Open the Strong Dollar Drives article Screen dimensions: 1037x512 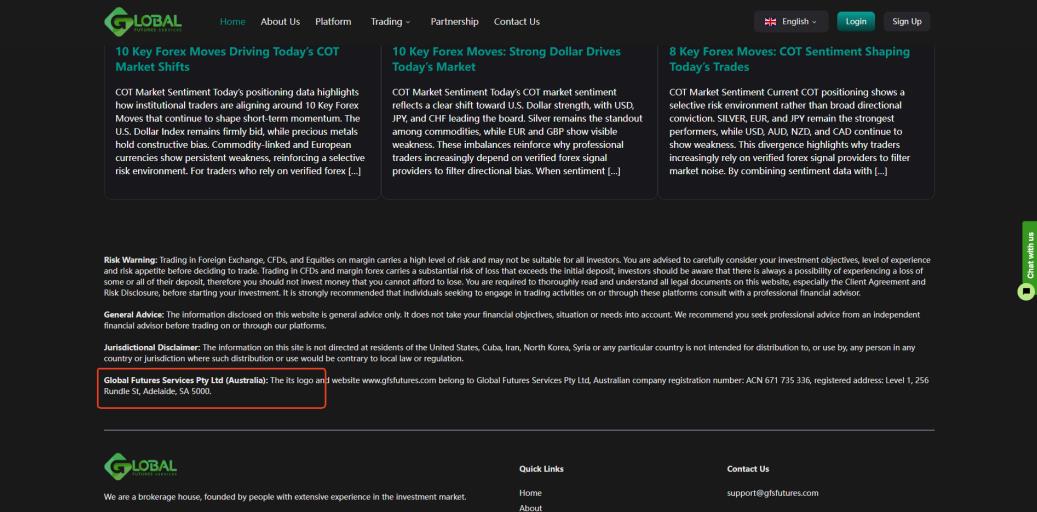click(x=506, y=59)
